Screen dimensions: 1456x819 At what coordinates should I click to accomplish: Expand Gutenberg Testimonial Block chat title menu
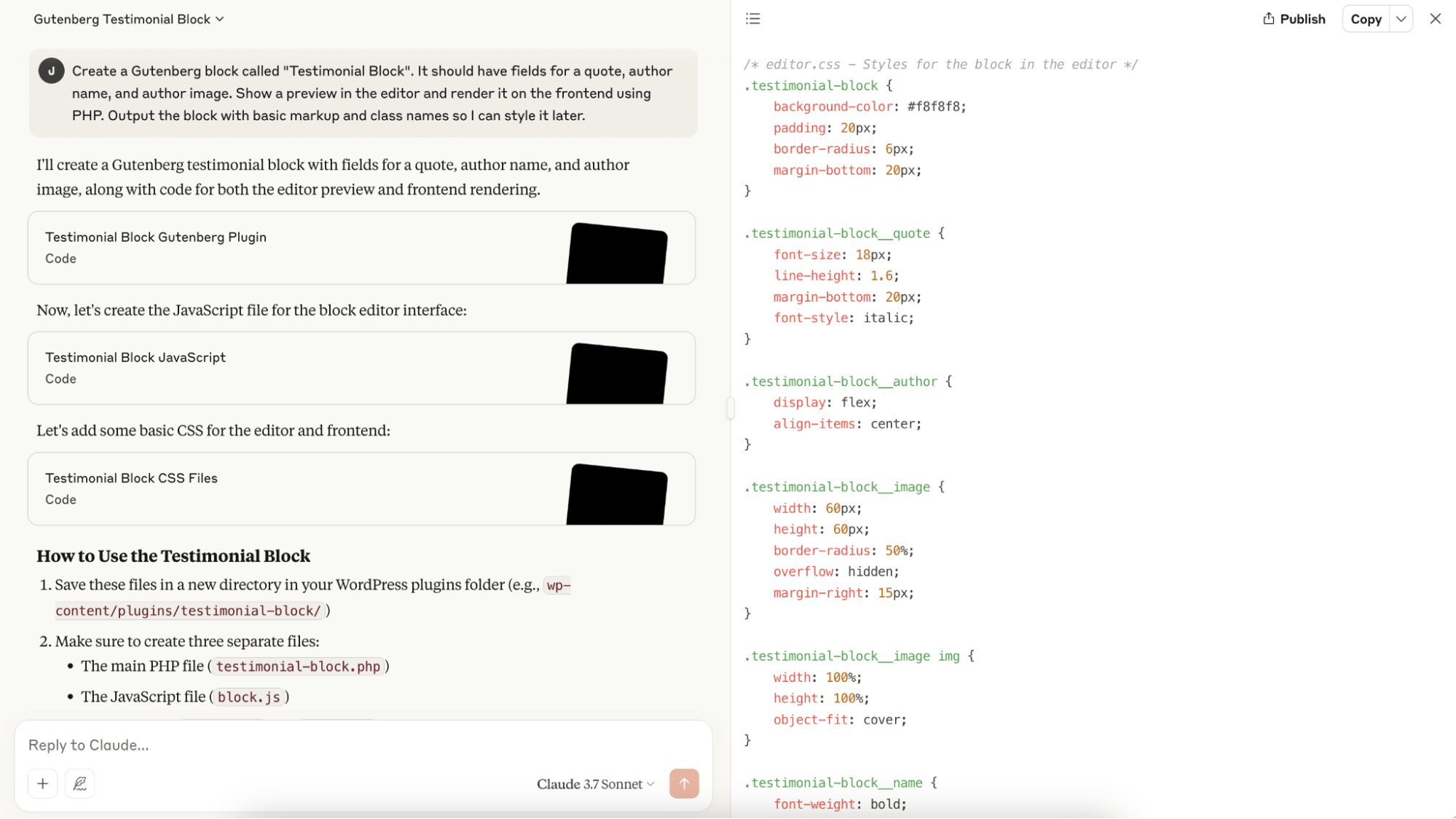pos(128,19)
